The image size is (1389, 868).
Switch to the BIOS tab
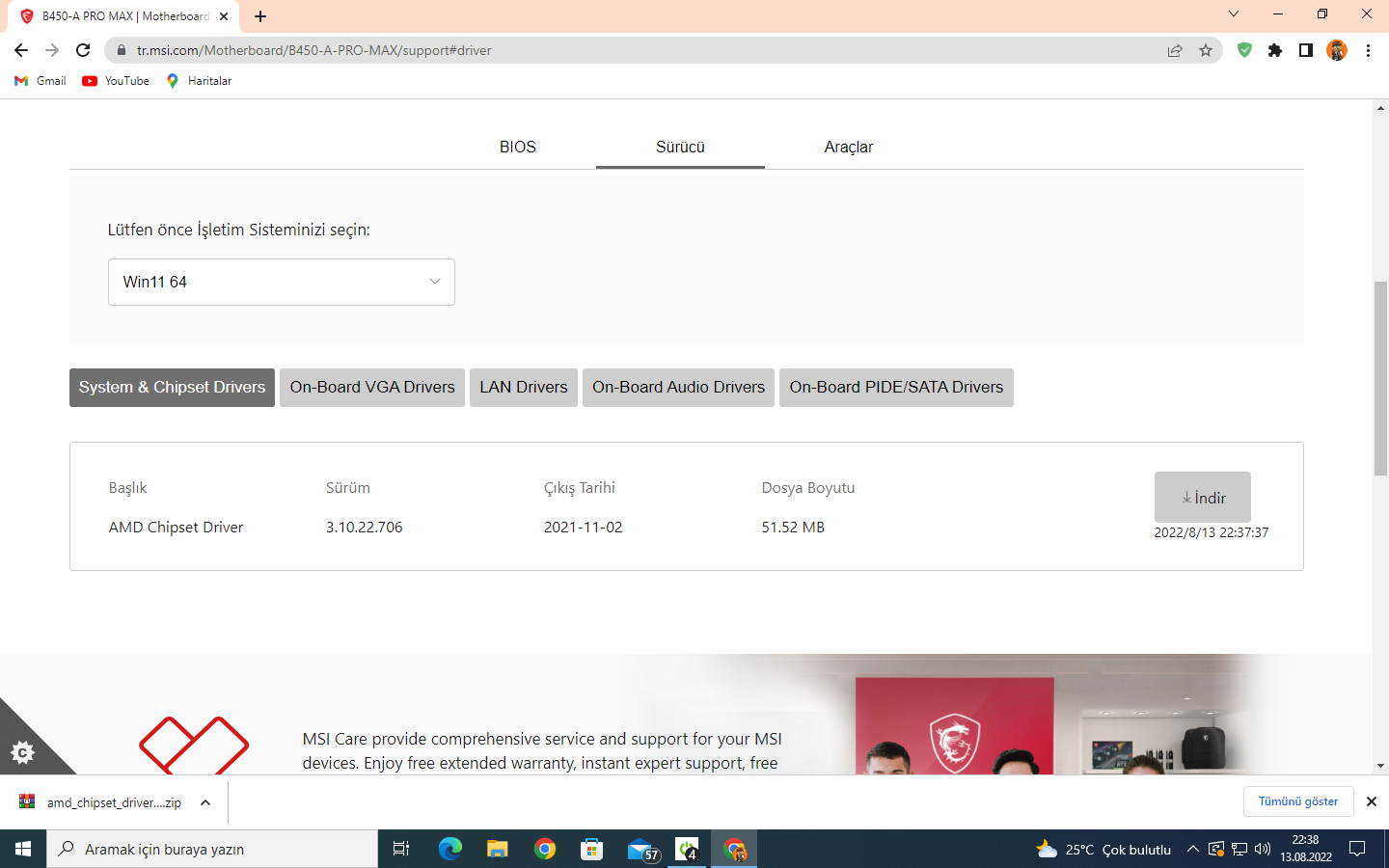pyautogui.click(x=518, y=147)
